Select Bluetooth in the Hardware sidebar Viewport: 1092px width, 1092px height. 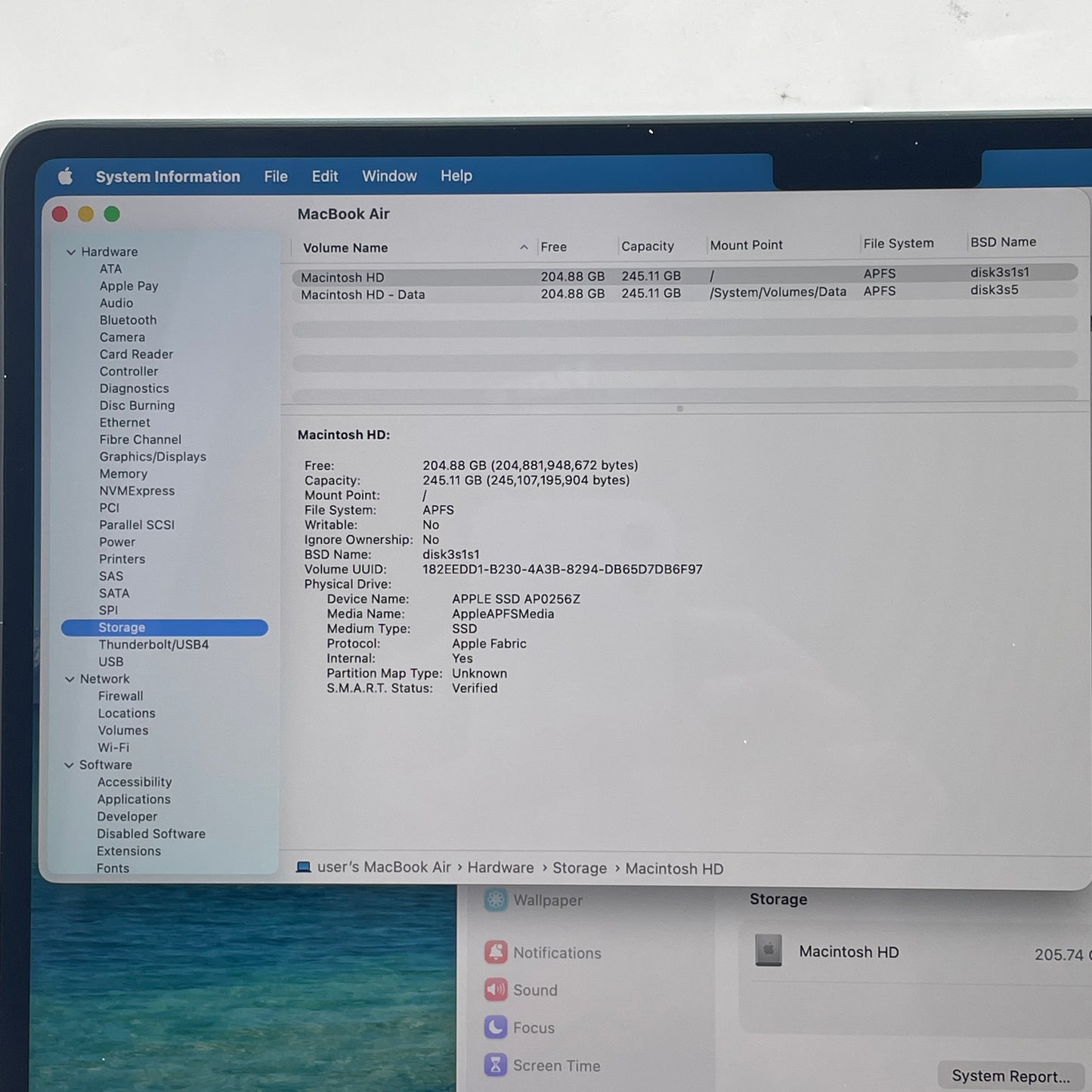pyautogui.click(x=128, y=320)
